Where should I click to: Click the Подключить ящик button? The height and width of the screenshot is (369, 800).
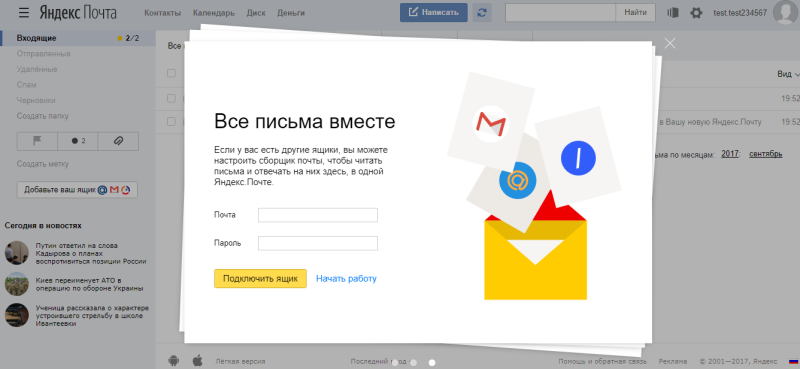pos(260,279)
